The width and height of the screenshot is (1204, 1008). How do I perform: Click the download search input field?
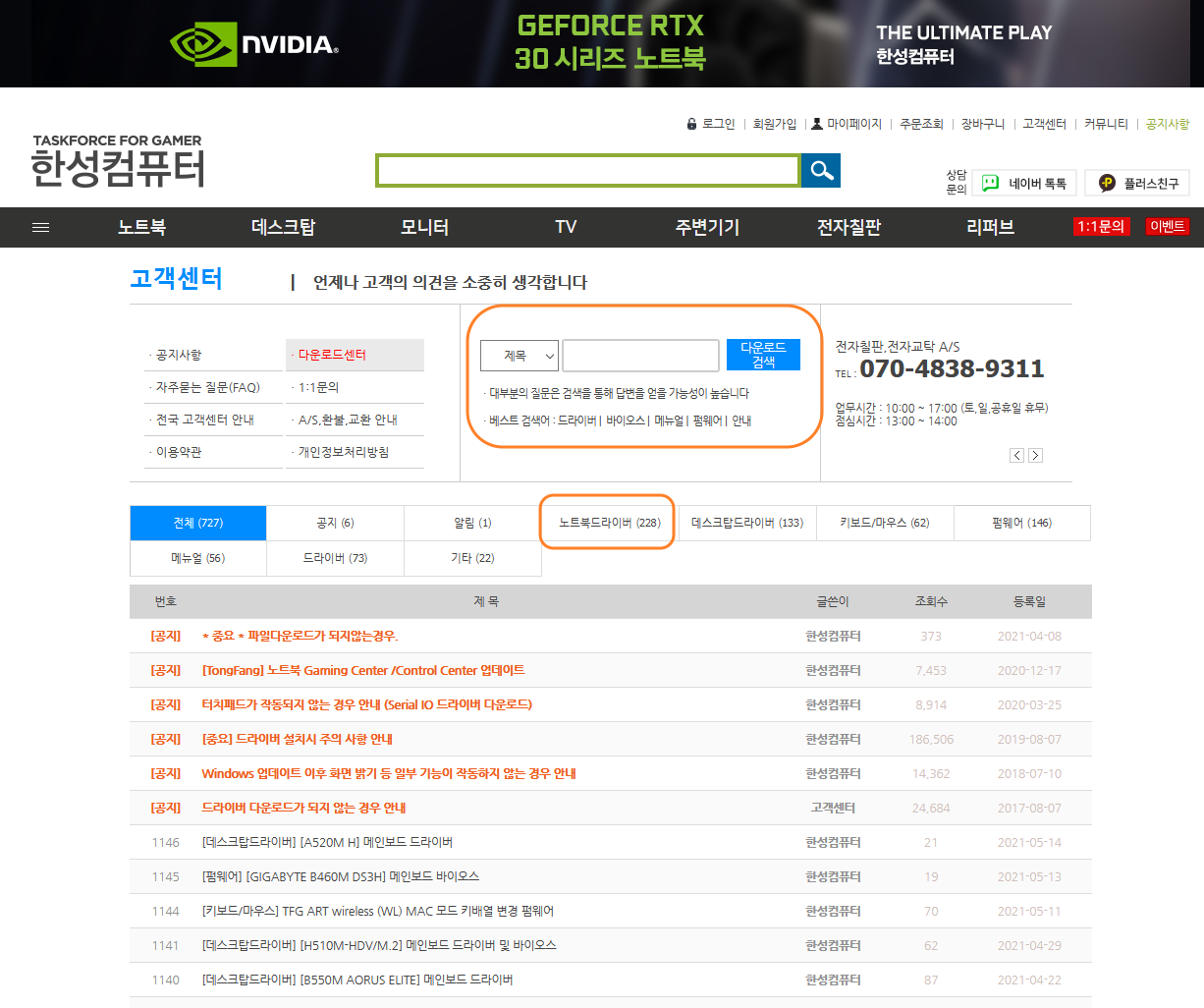click(x=640, y=355)
